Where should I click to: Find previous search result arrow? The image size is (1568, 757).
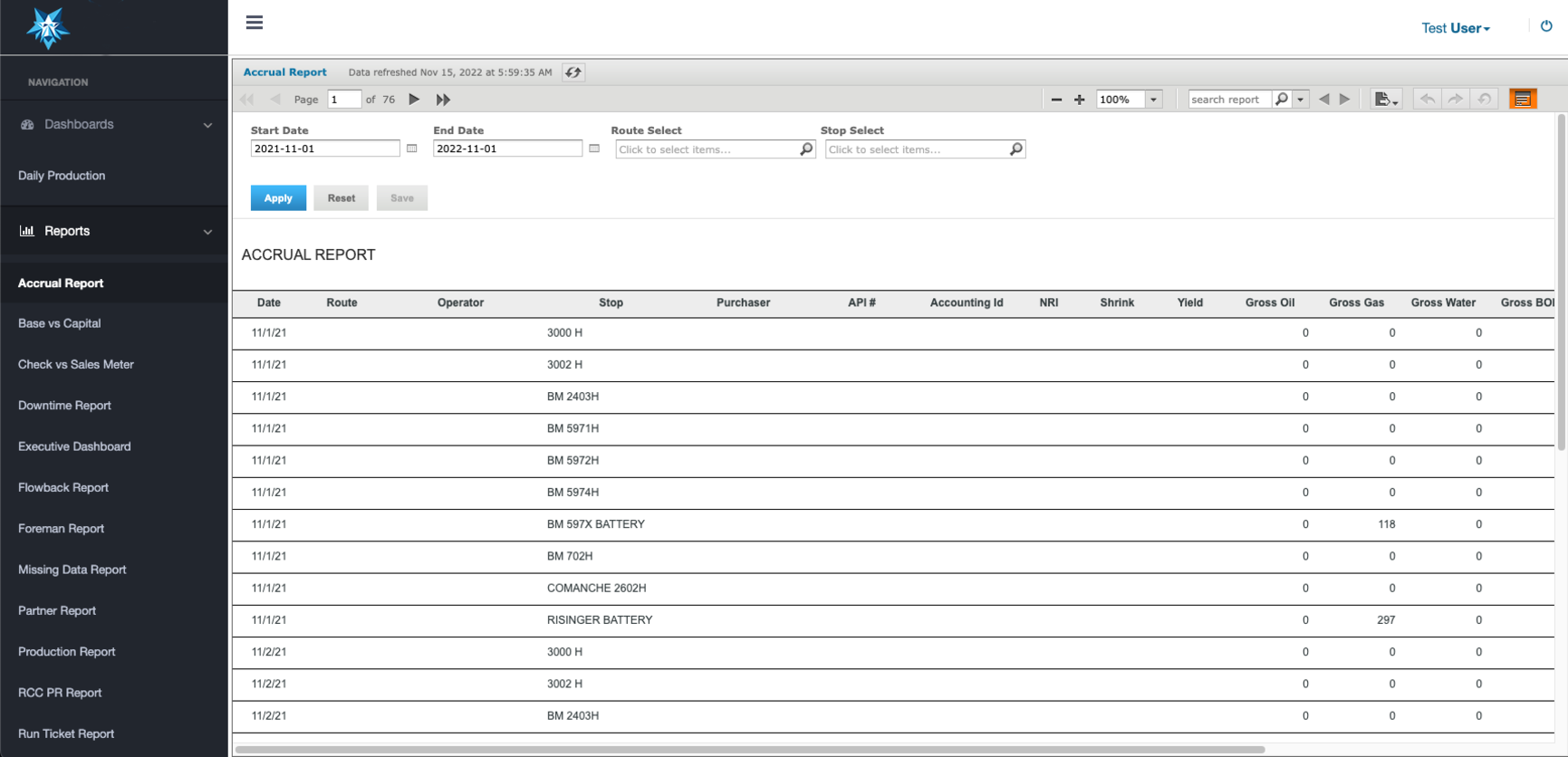(x=1324, y=100)
